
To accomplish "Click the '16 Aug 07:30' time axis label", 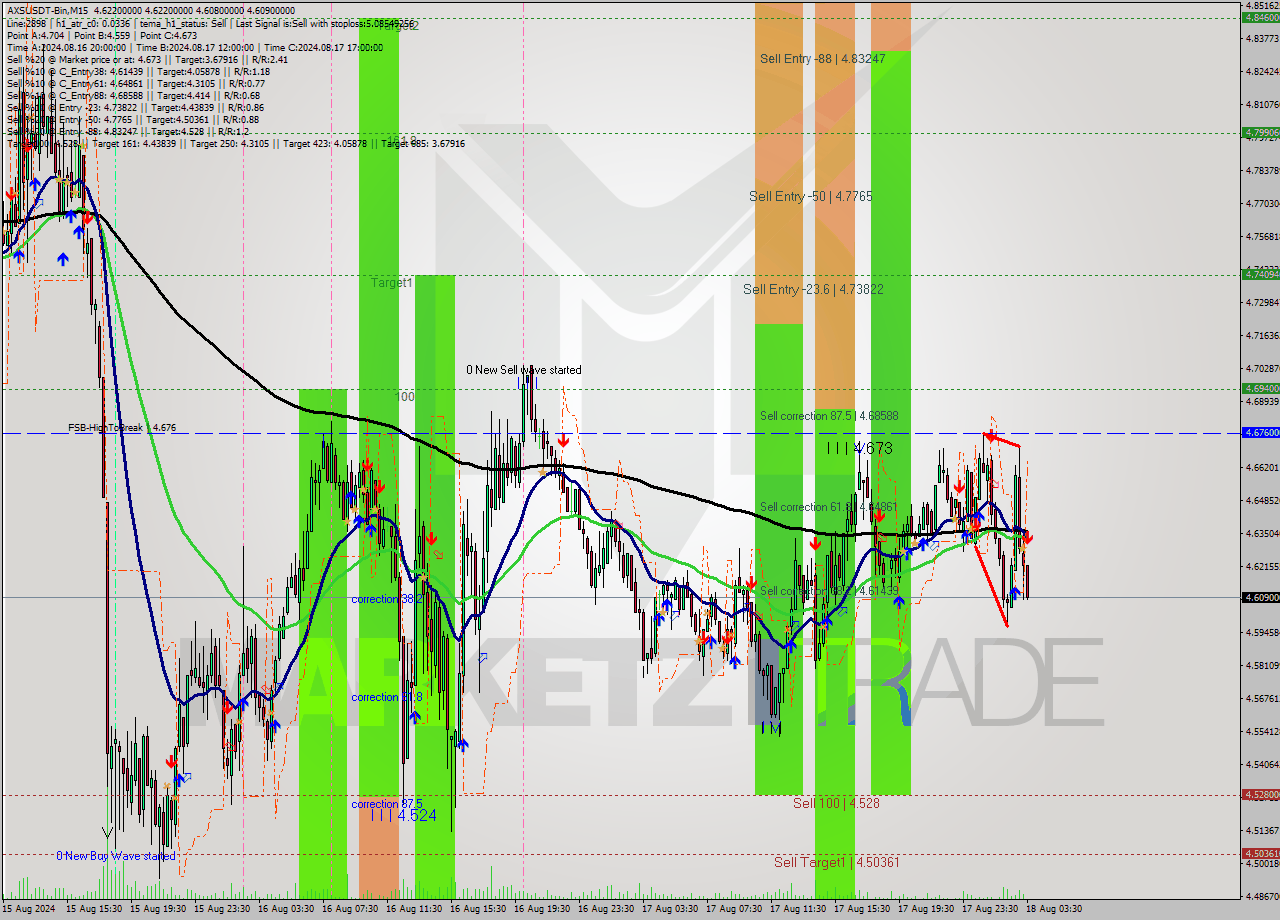I will pyautogui.click(x=350, y=909).
